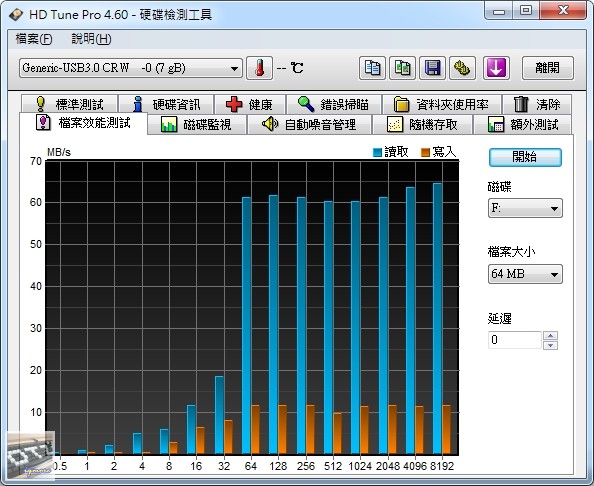
Task: Open the 標準測試 benchmark tab
Action: point(69,104)
